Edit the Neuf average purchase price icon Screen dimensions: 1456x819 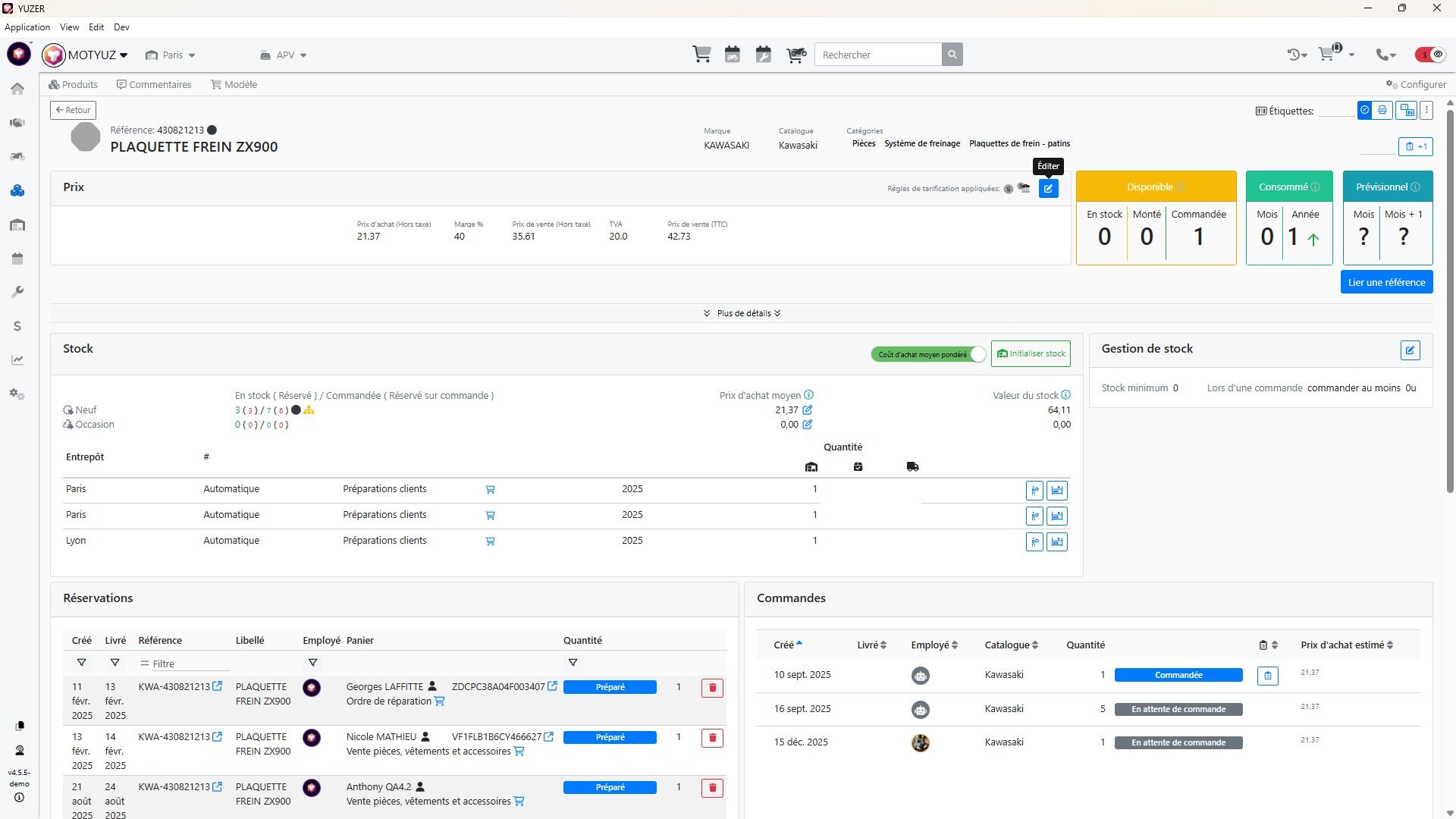pos(808,410)
